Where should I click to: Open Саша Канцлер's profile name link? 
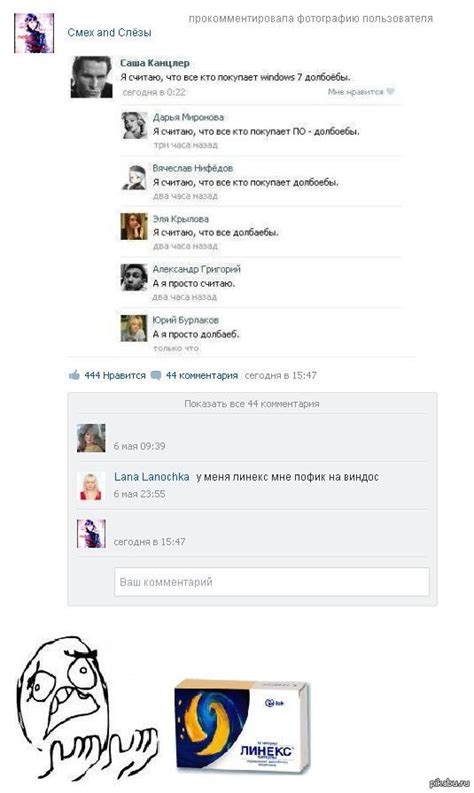tap(155, 63)
